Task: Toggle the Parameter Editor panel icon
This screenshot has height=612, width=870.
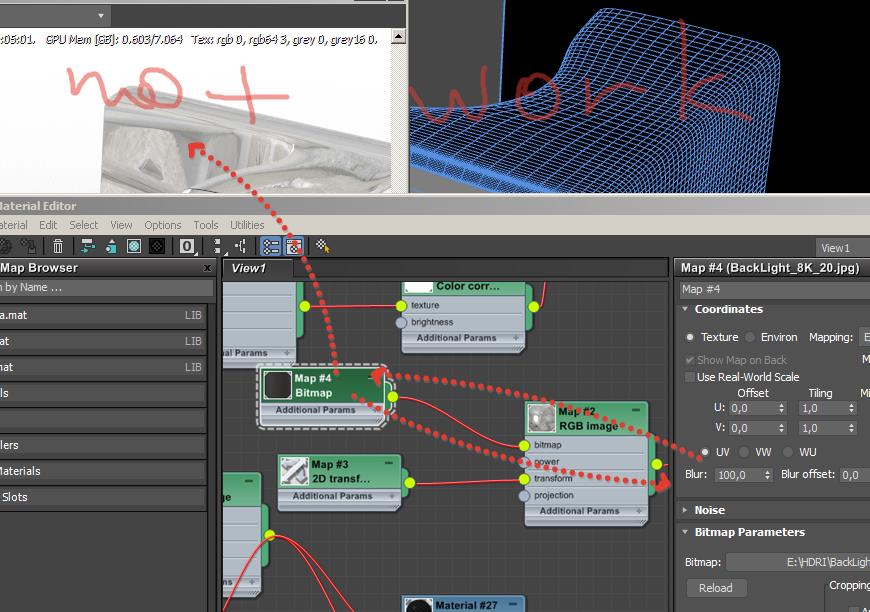Action: coord(294,246)
